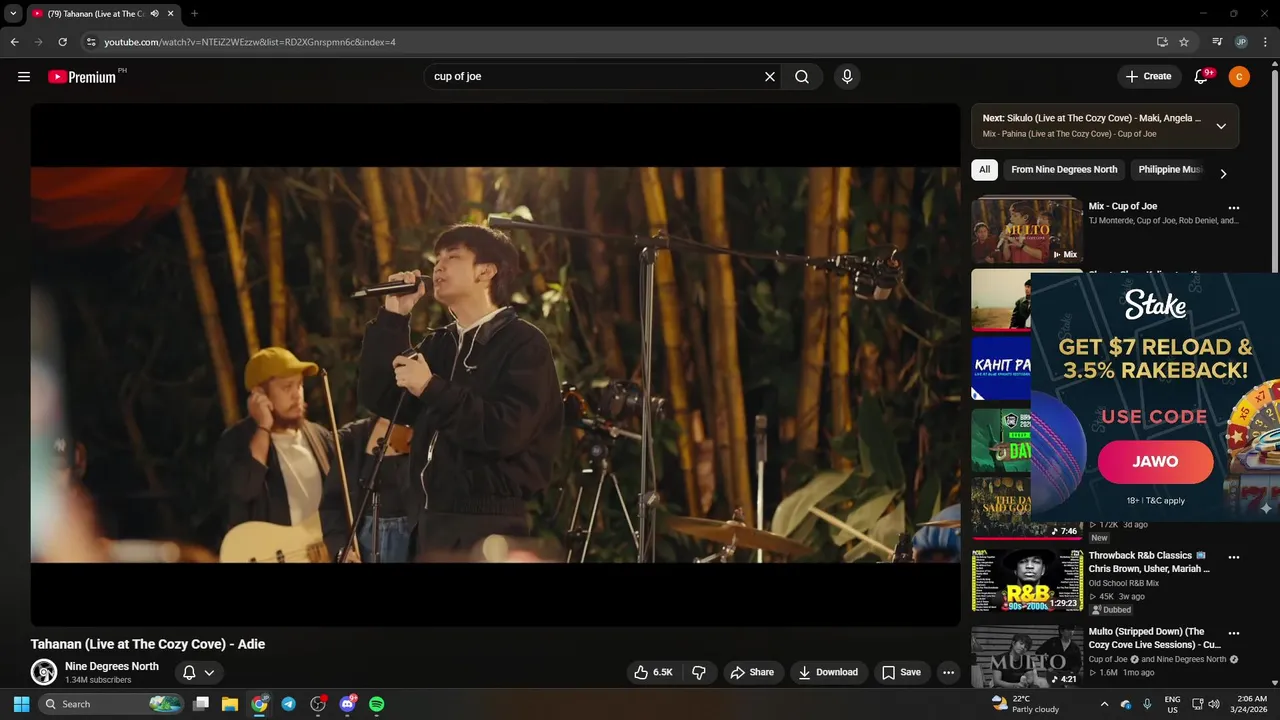This screenshot has height=720, width=1280.
Task: Open Windows Start menu
Action: (21, 704)
